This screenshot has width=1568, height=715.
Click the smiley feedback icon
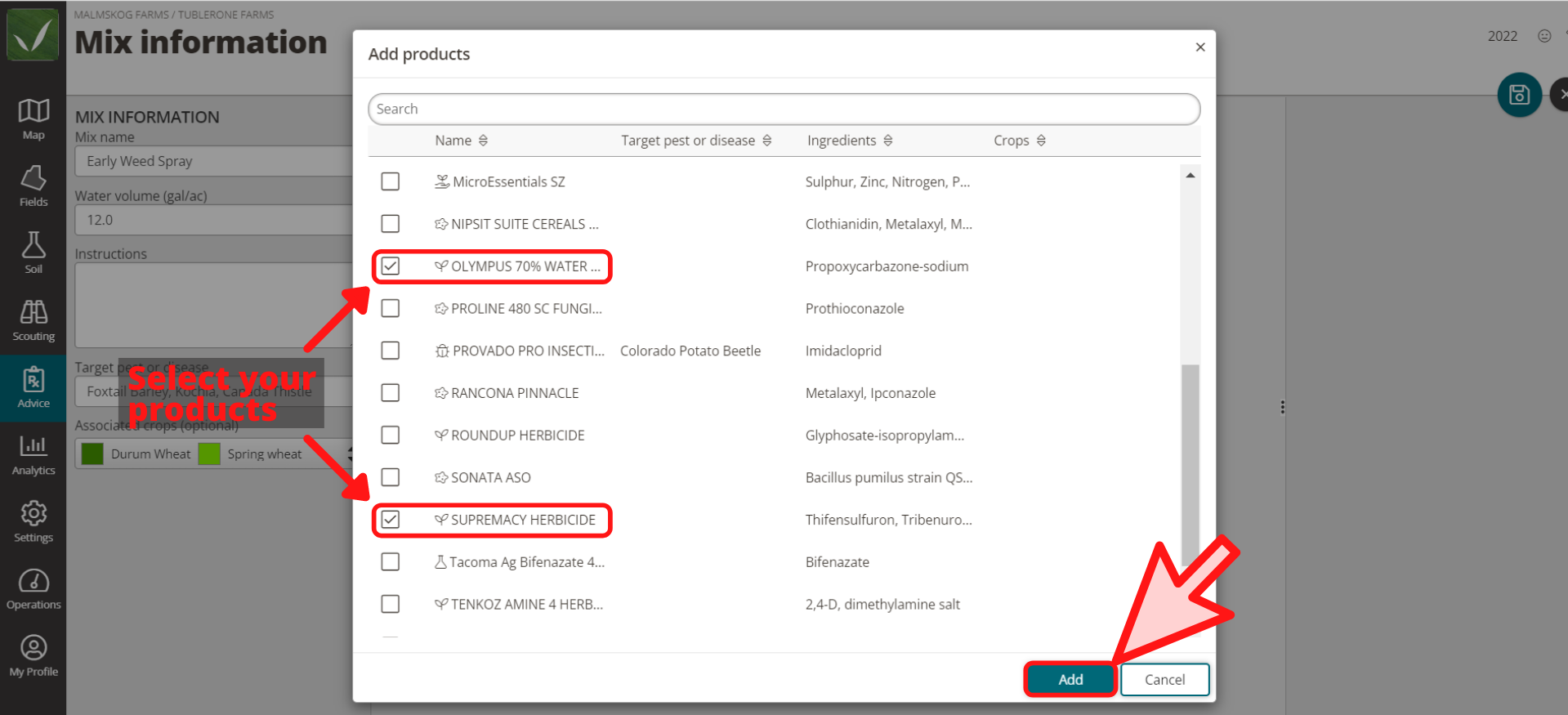tap(1544, 36)
